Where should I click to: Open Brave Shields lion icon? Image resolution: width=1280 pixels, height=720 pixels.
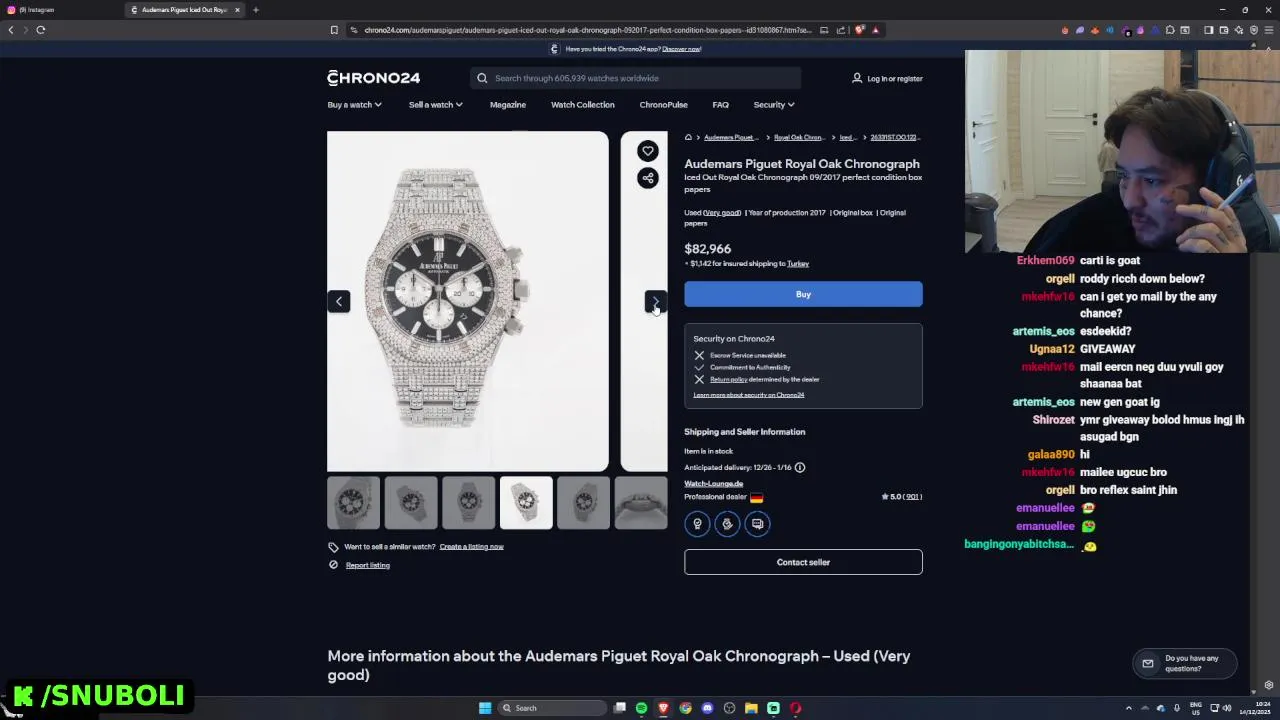click(859, 30)
